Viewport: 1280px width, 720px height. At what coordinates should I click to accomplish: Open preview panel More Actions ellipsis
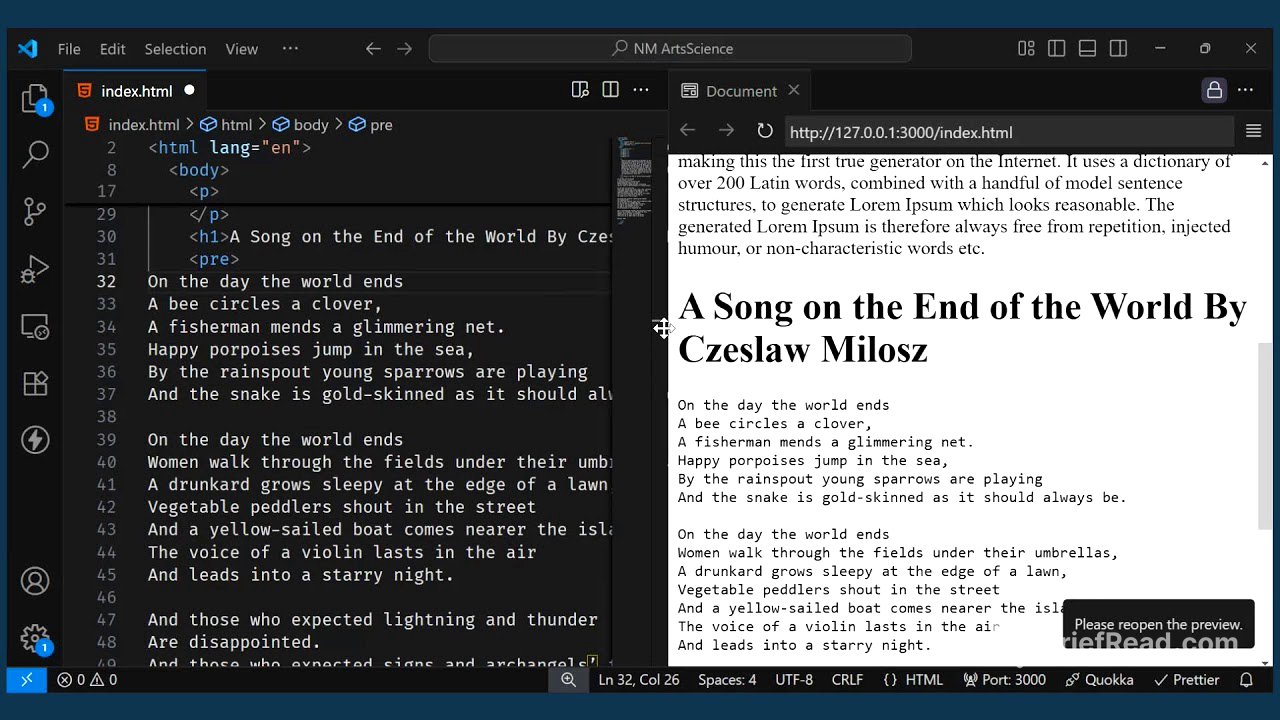[1245, 90]
